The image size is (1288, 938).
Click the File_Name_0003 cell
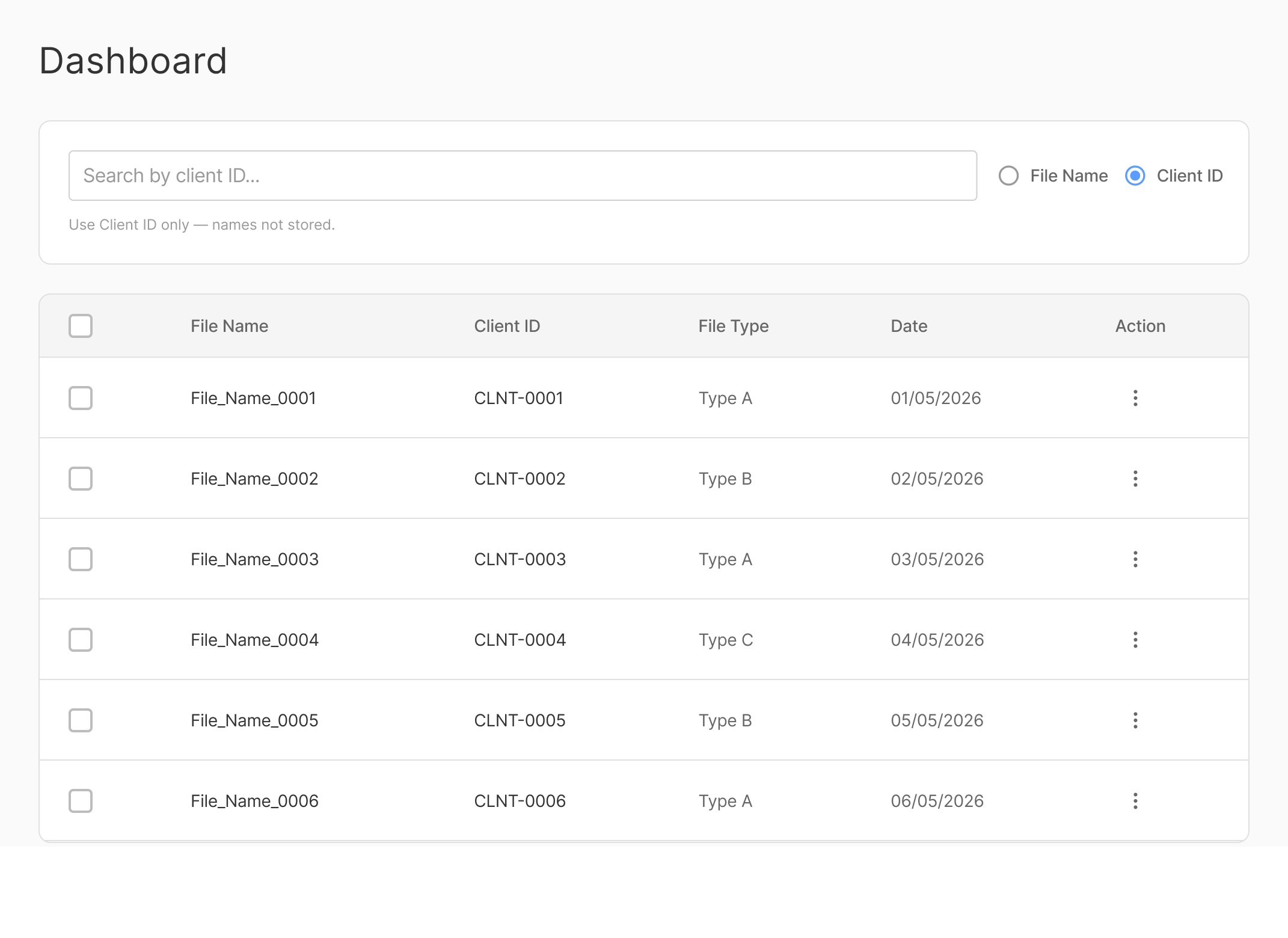tap(254, 559)
